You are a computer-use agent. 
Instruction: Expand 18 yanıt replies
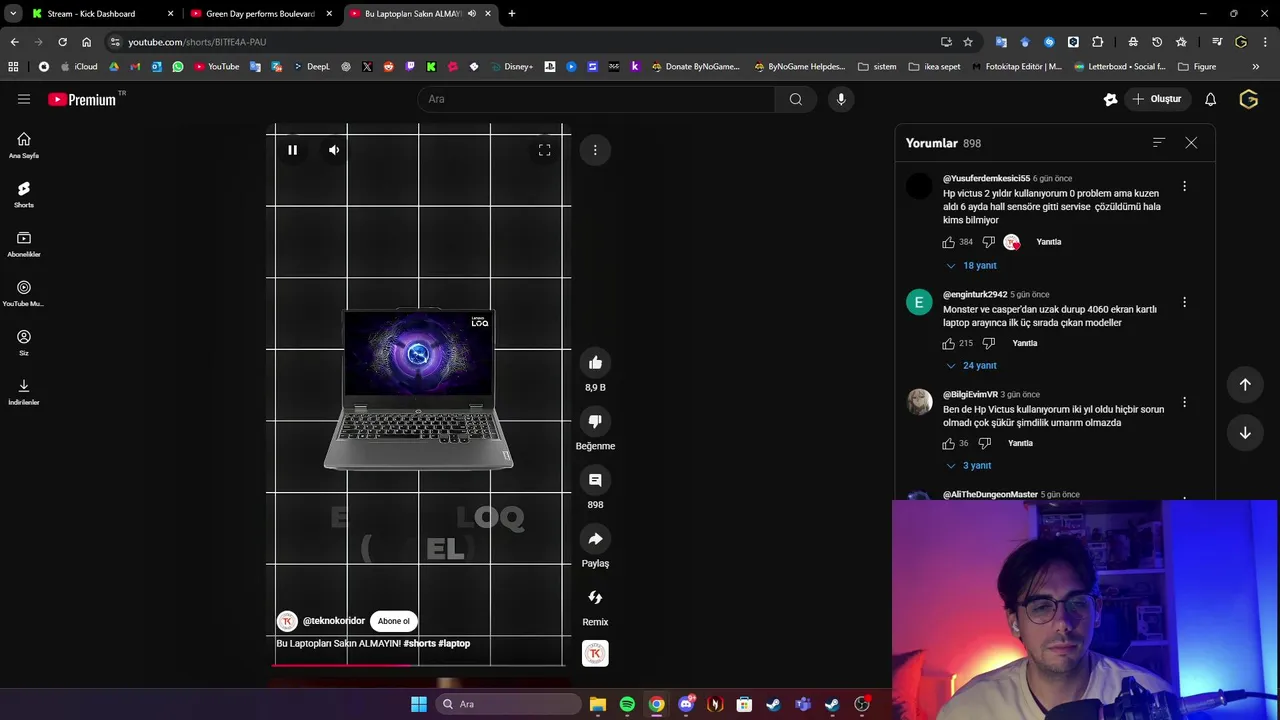(971, 266)
